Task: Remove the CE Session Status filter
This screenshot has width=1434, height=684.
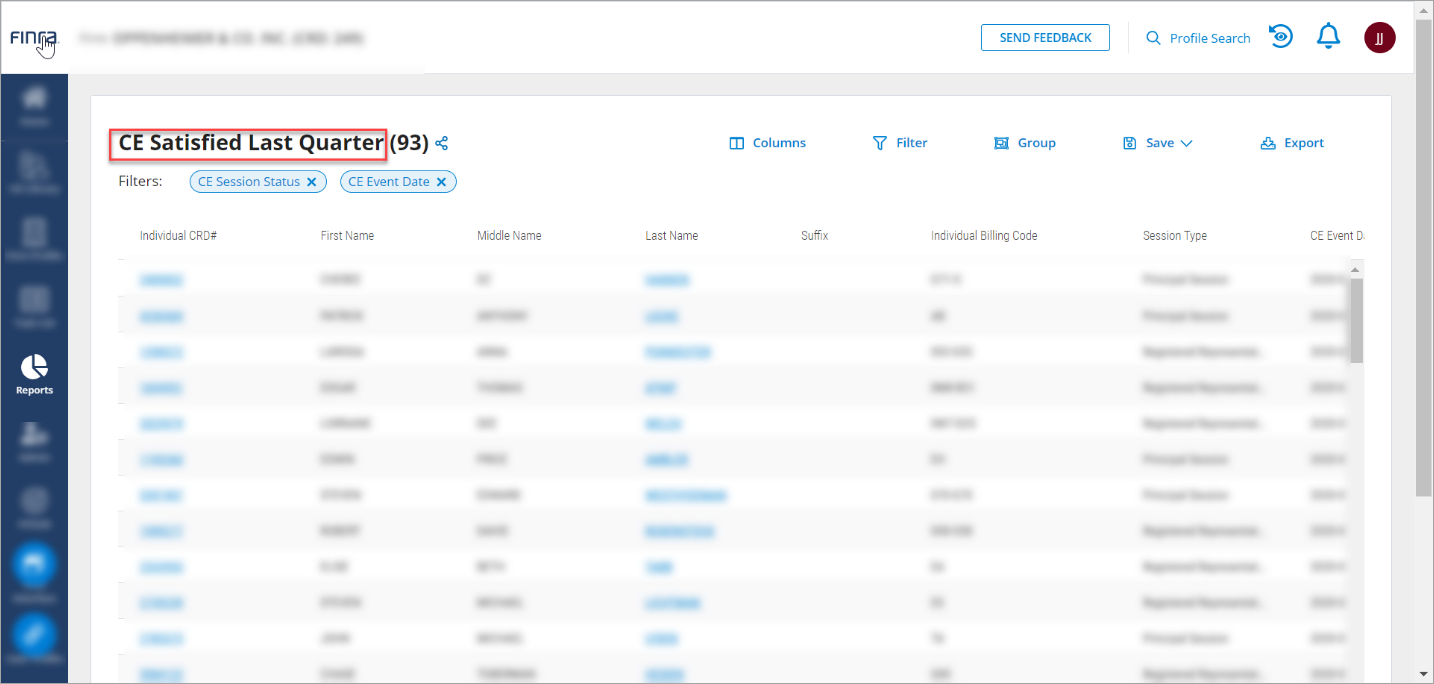Action: pyautogui.click(x=311, y=182)
